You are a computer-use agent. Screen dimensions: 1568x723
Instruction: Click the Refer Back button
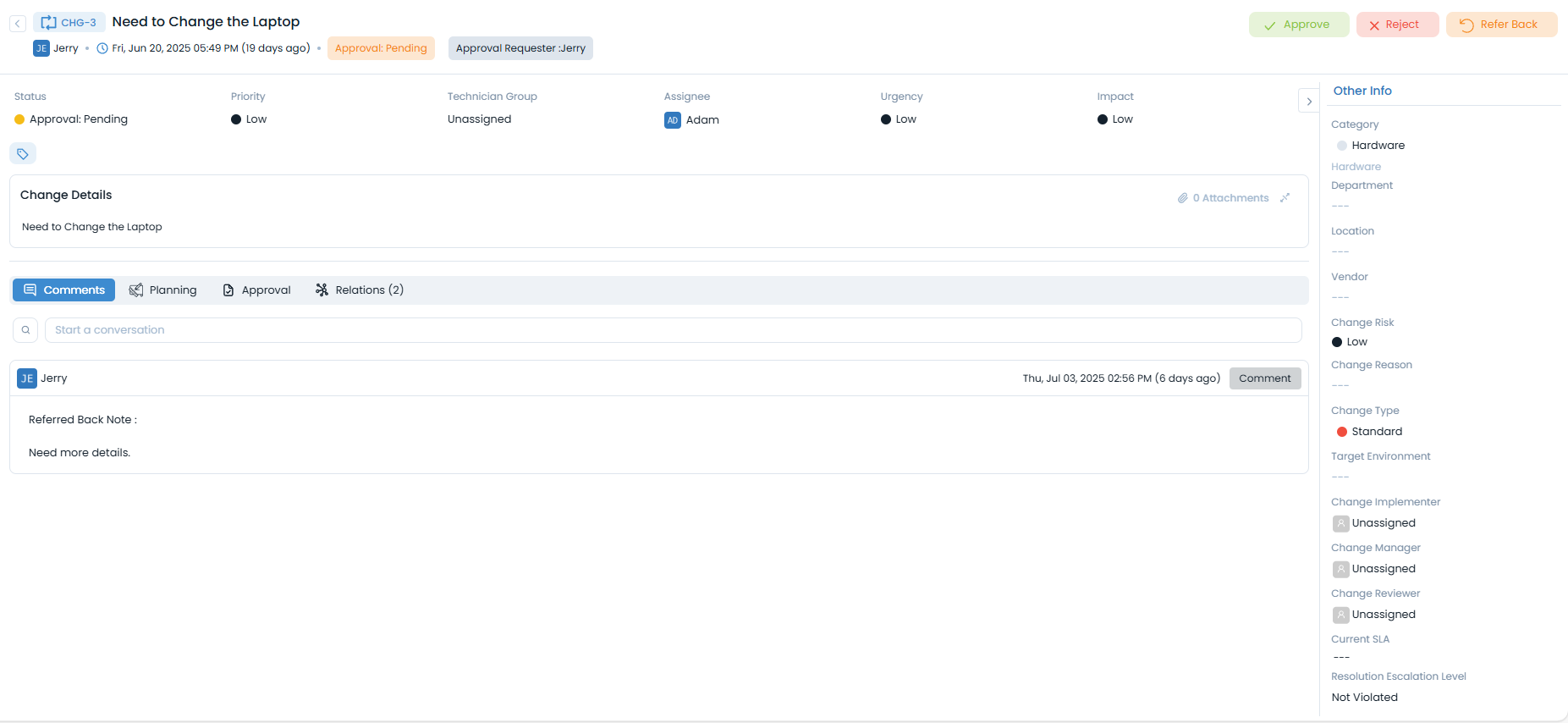[1501, 25]
